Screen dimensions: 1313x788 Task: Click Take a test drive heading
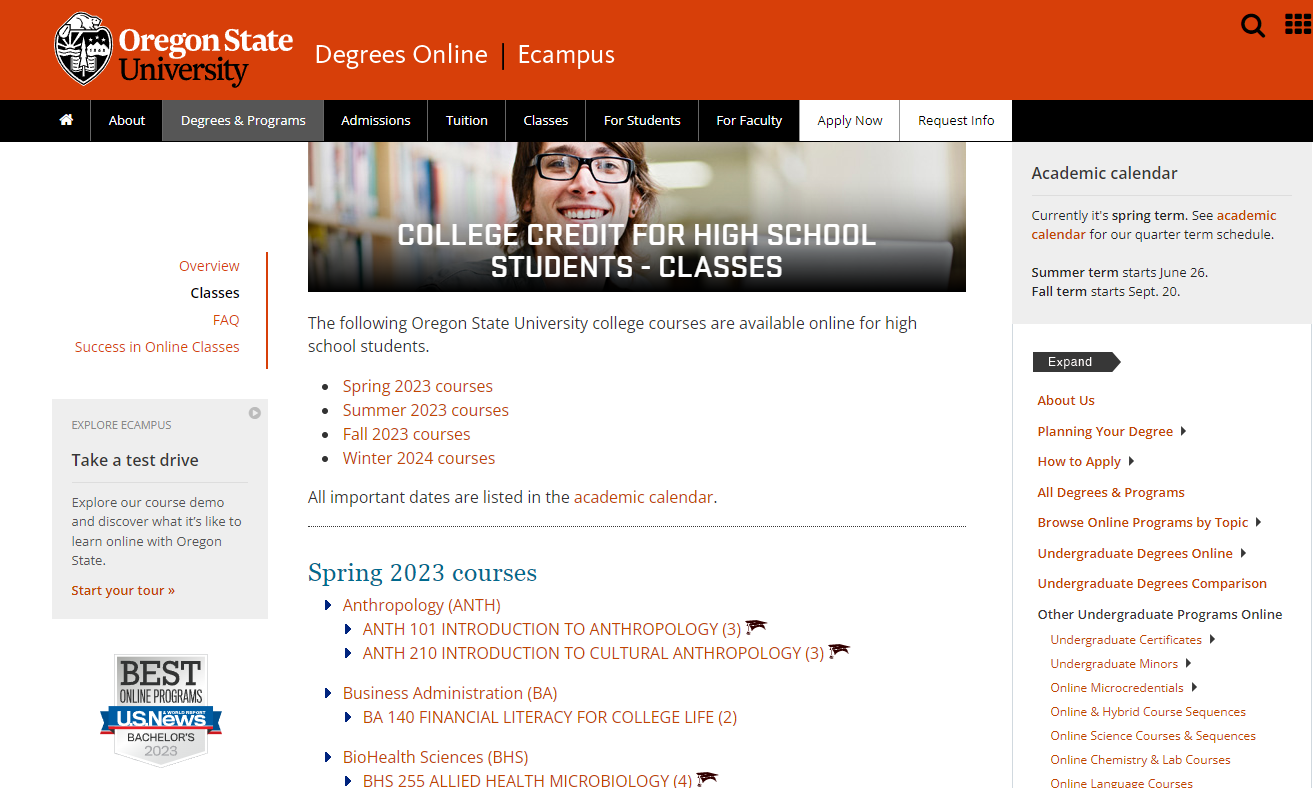tap(135, 460)
